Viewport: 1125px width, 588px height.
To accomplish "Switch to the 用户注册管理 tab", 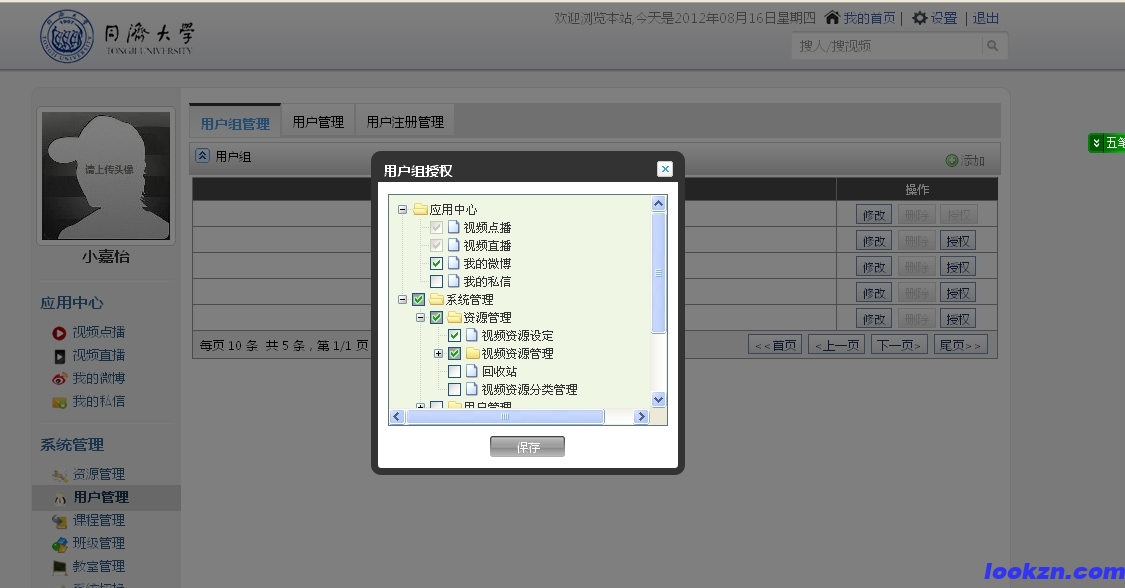I will tap(405, 122).
